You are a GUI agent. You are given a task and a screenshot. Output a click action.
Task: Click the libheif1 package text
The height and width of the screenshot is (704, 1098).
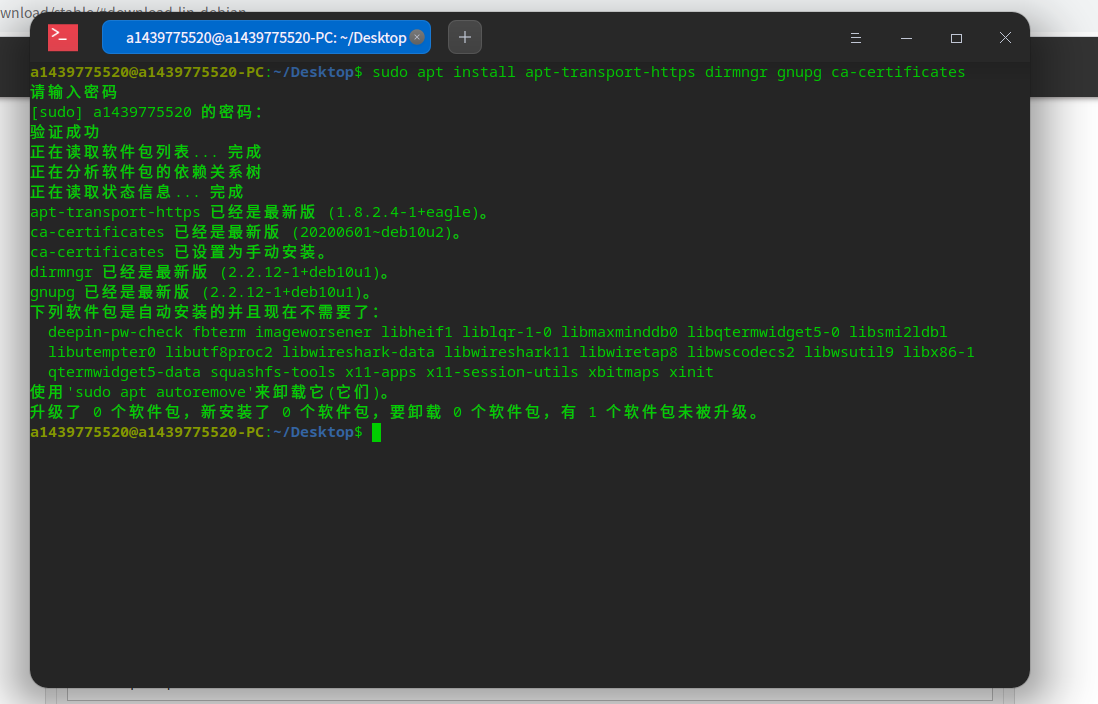click(417, 332)
